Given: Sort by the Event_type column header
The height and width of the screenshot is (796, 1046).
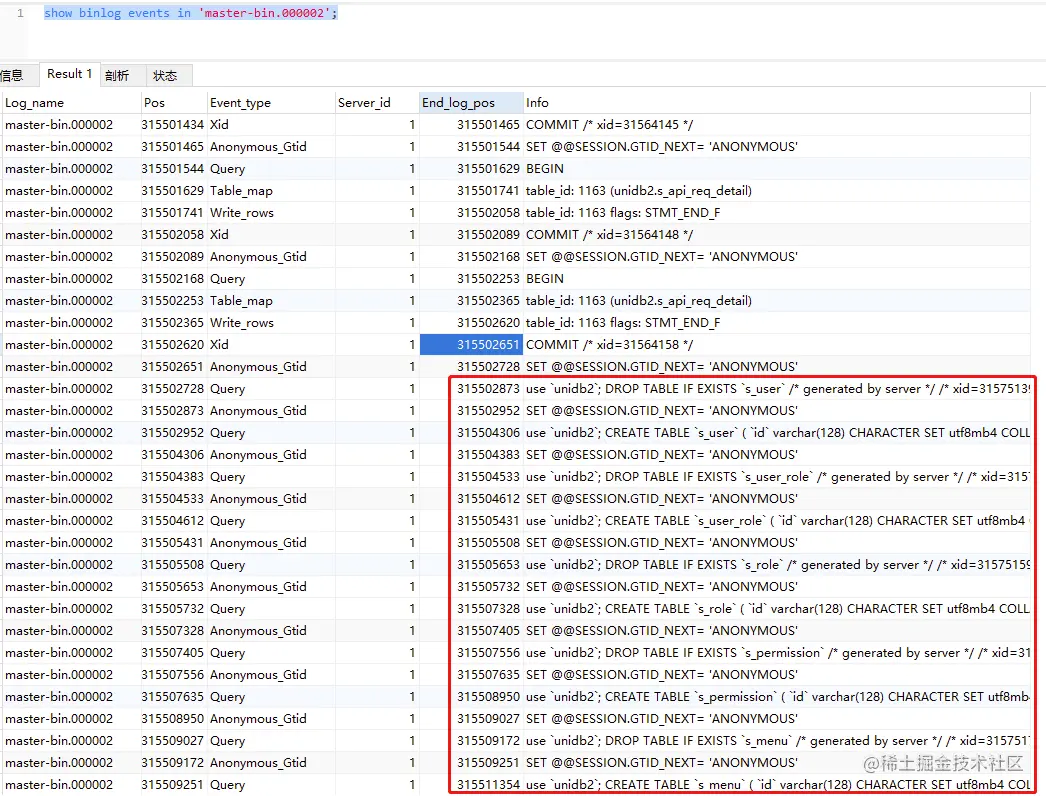Looking at the screenshot, I should pos(270,103).
